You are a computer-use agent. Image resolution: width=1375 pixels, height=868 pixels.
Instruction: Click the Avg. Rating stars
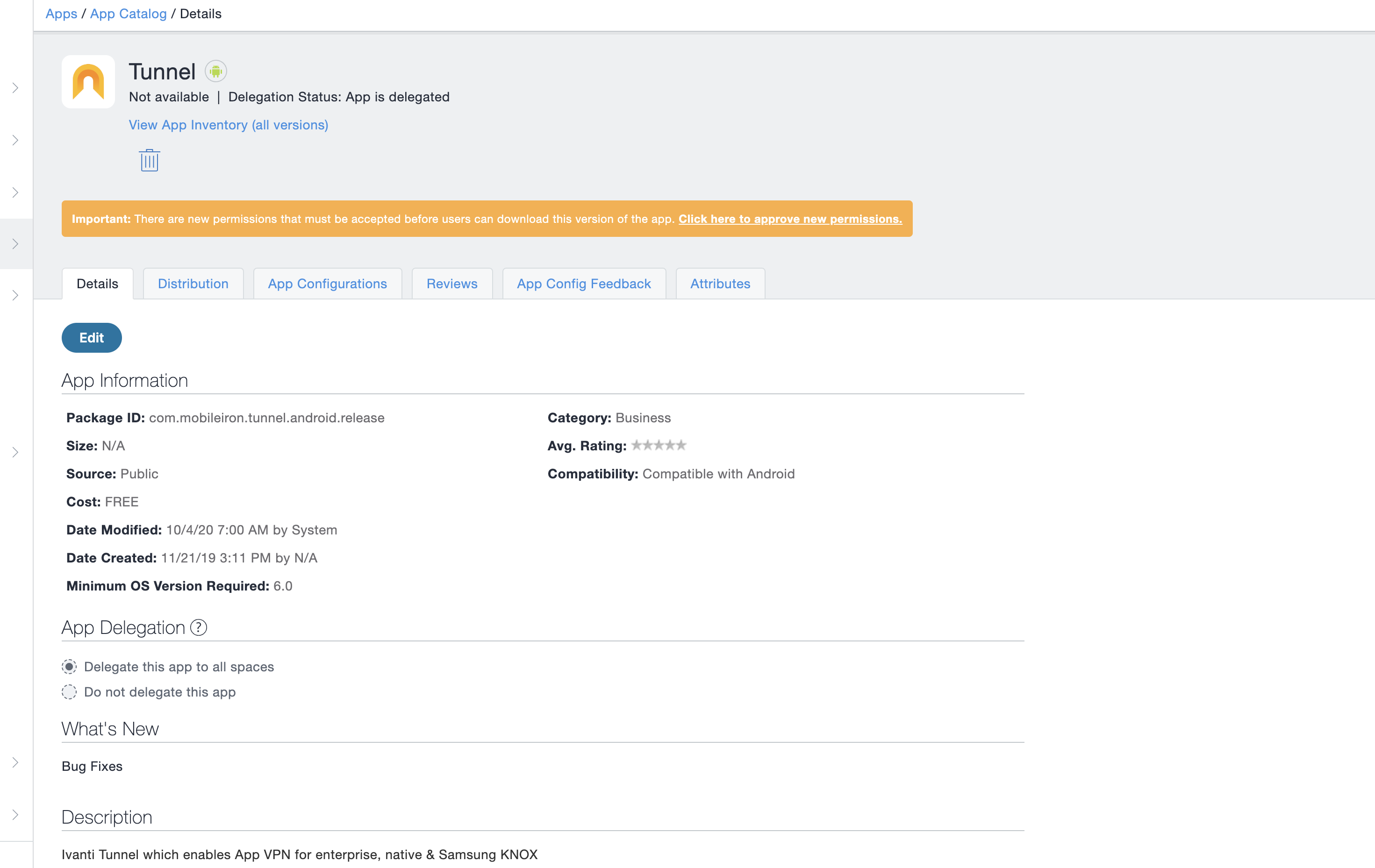[659, 445]
